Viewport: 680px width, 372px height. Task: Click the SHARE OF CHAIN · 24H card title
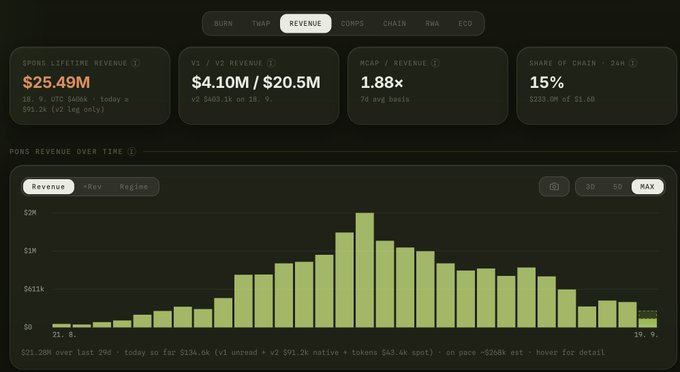(x=577, y=63)
